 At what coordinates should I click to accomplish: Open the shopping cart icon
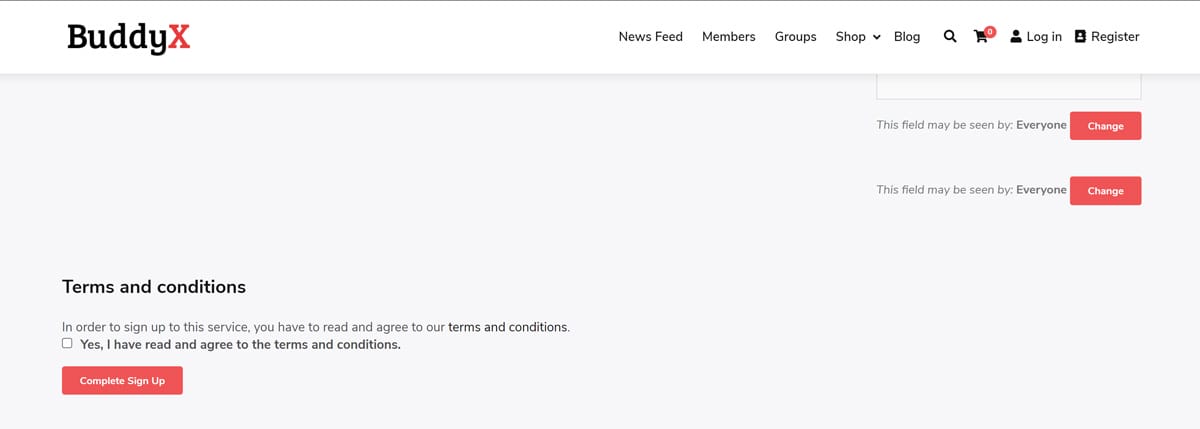pyautogui.click(x=981, y=38)
